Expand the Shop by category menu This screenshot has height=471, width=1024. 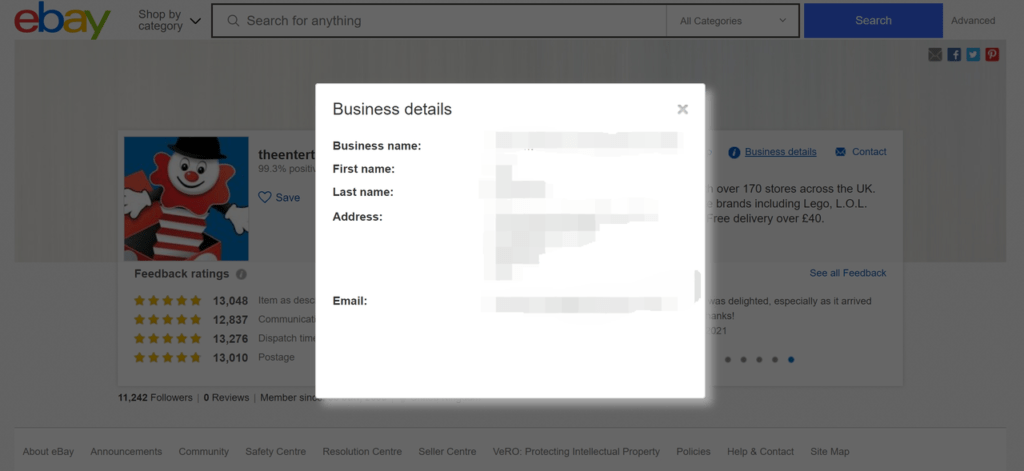point(168,20)
